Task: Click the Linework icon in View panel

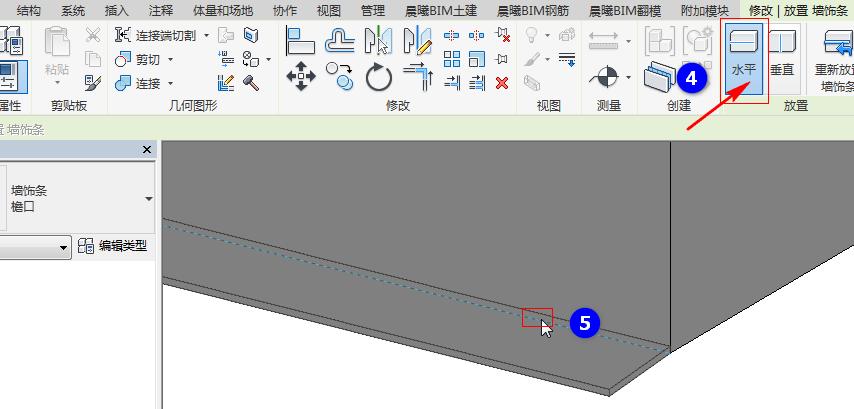Action: [x=567, y=59]
